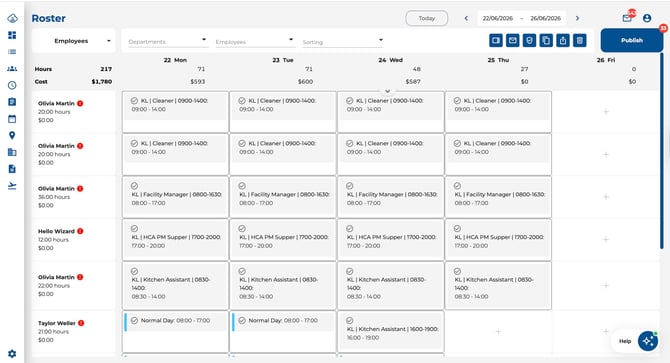
Task: Open the cloud logo home icon in sidebar
Action: point(12,18)
